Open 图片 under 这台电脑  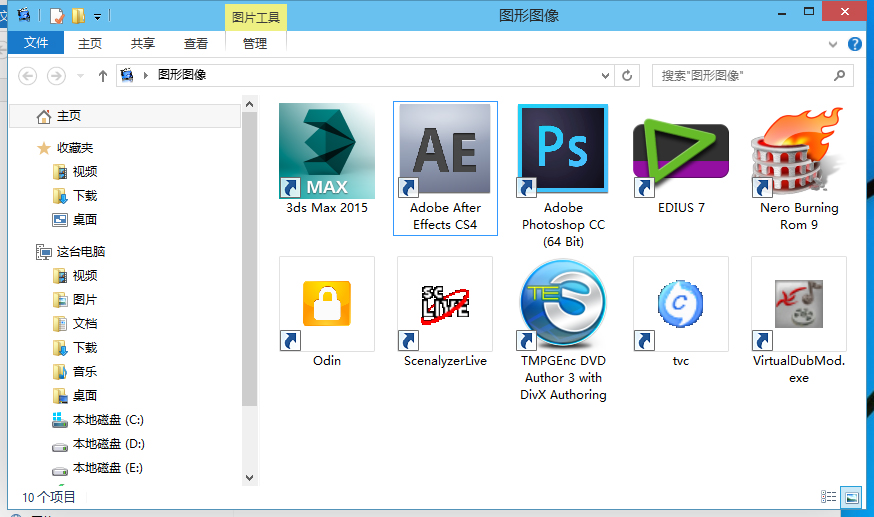point(75,300)
